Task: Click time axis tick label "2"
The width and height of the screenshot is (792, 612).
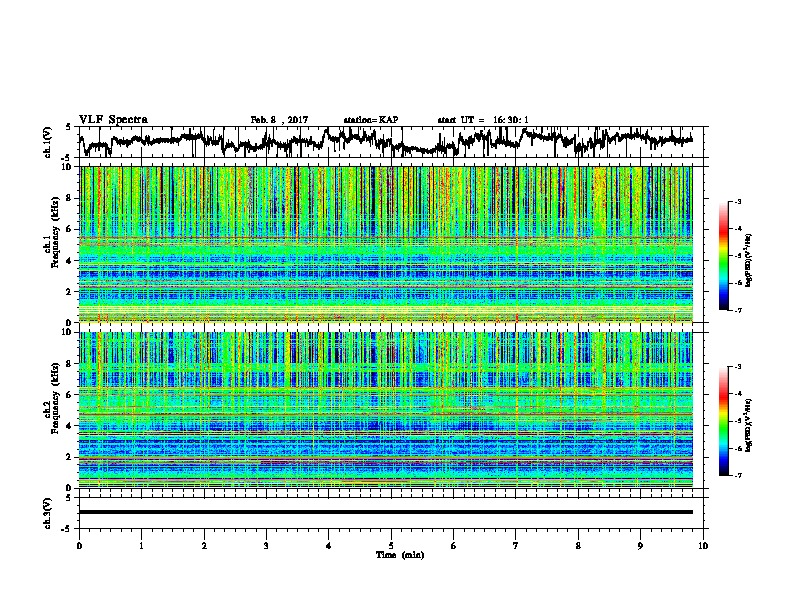Action: [204, 546]
